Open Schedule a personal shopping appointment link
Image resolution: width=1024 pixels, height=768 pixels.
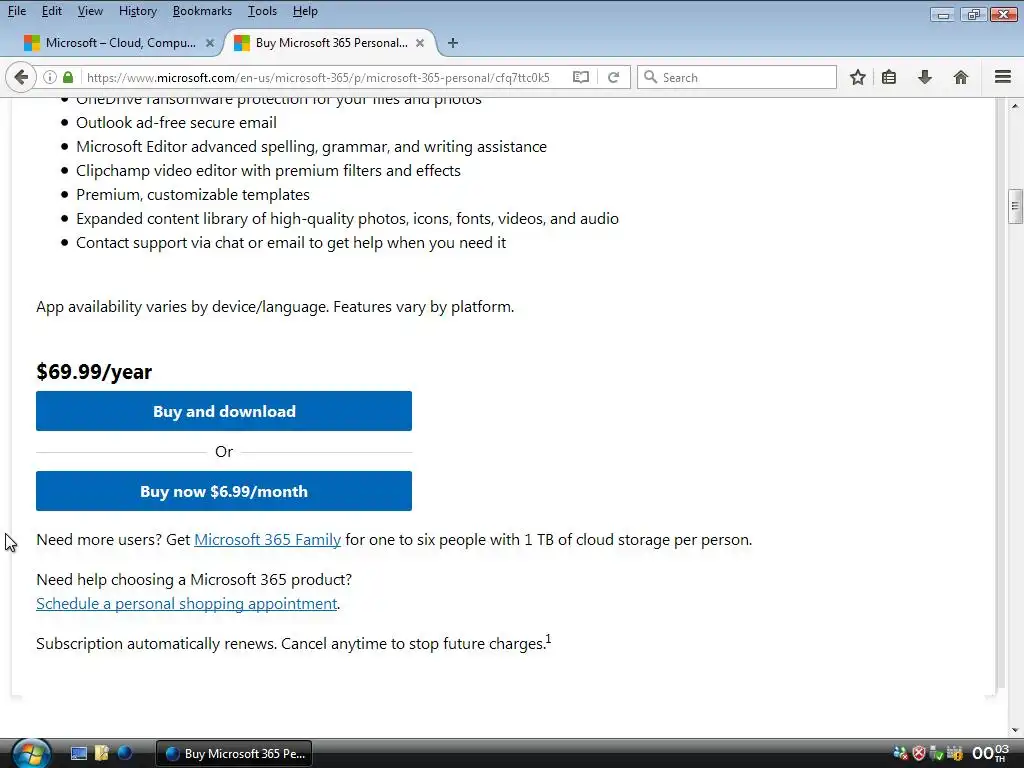click(x=187, y=603)
